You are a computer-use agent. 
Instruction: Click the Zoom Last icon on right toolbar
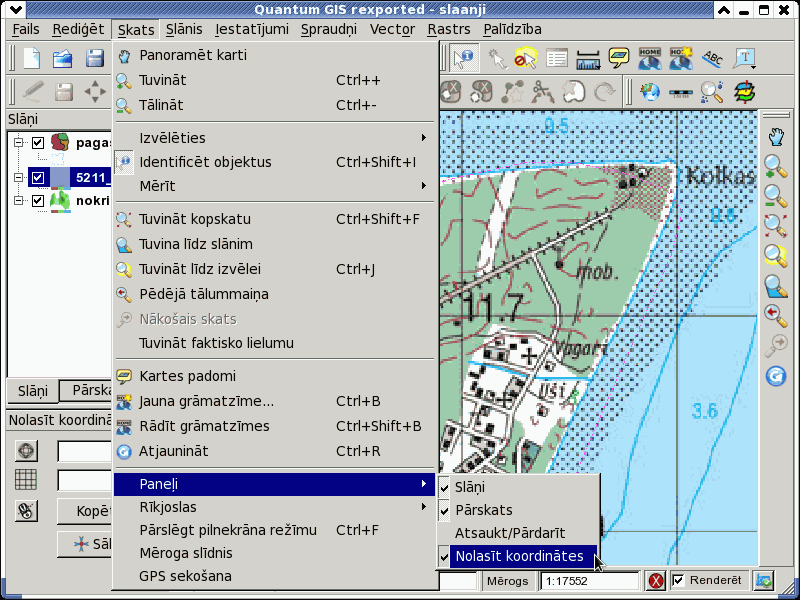776,315
